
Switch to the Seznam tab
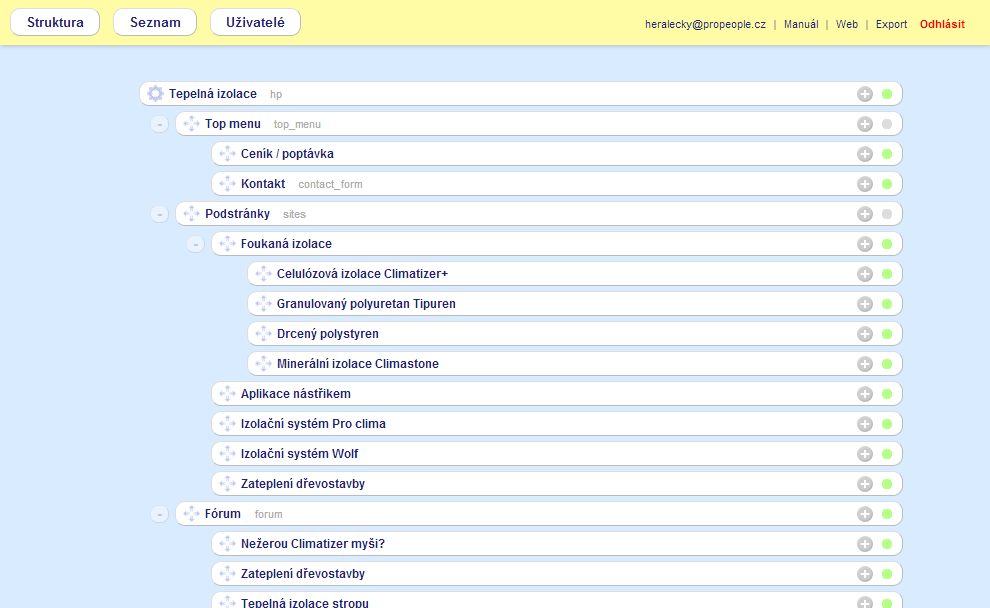coord(155,22)
